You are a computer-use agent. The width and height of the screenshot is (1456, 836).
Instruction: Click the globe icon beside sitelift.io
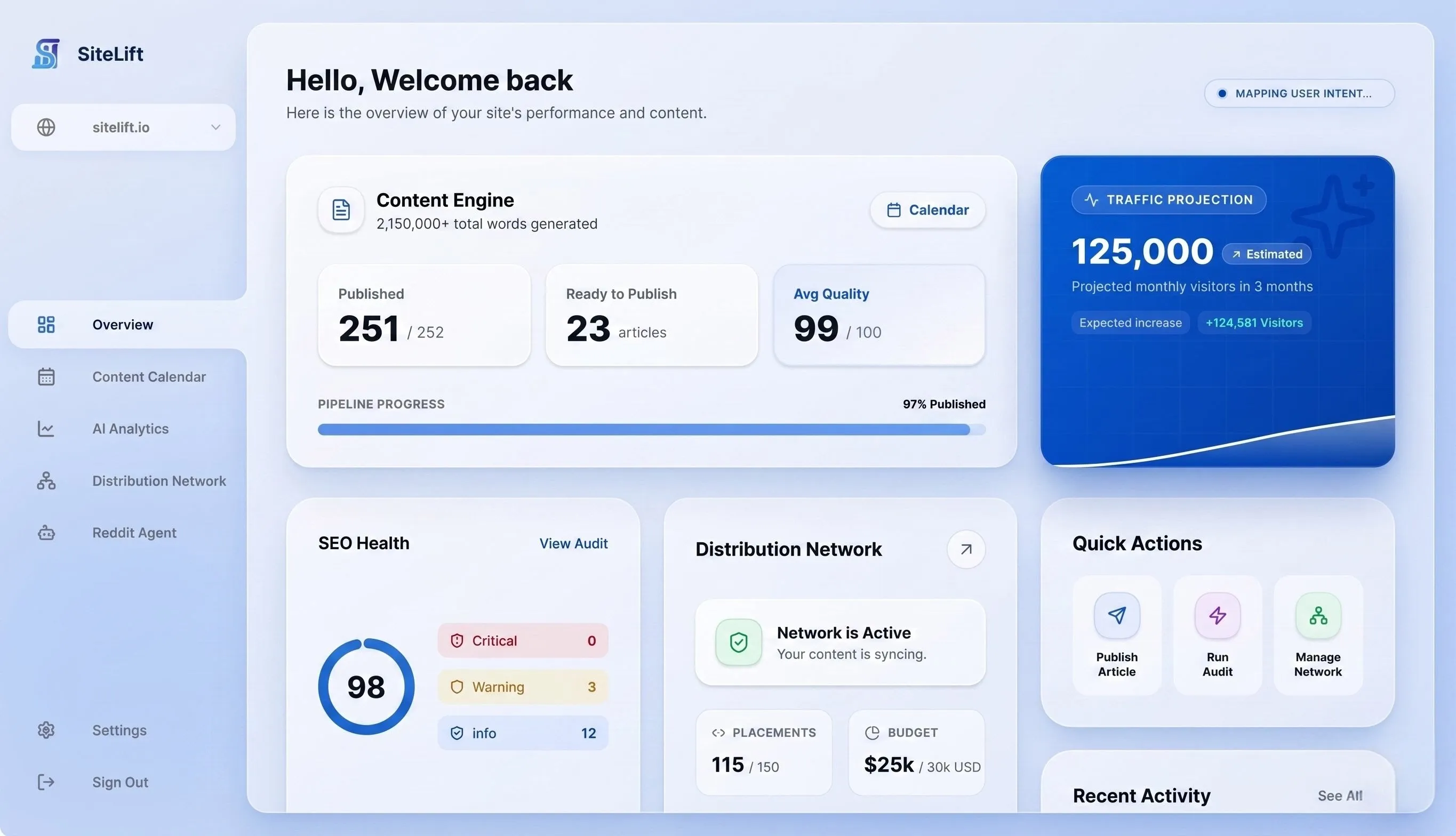[46, 127]
